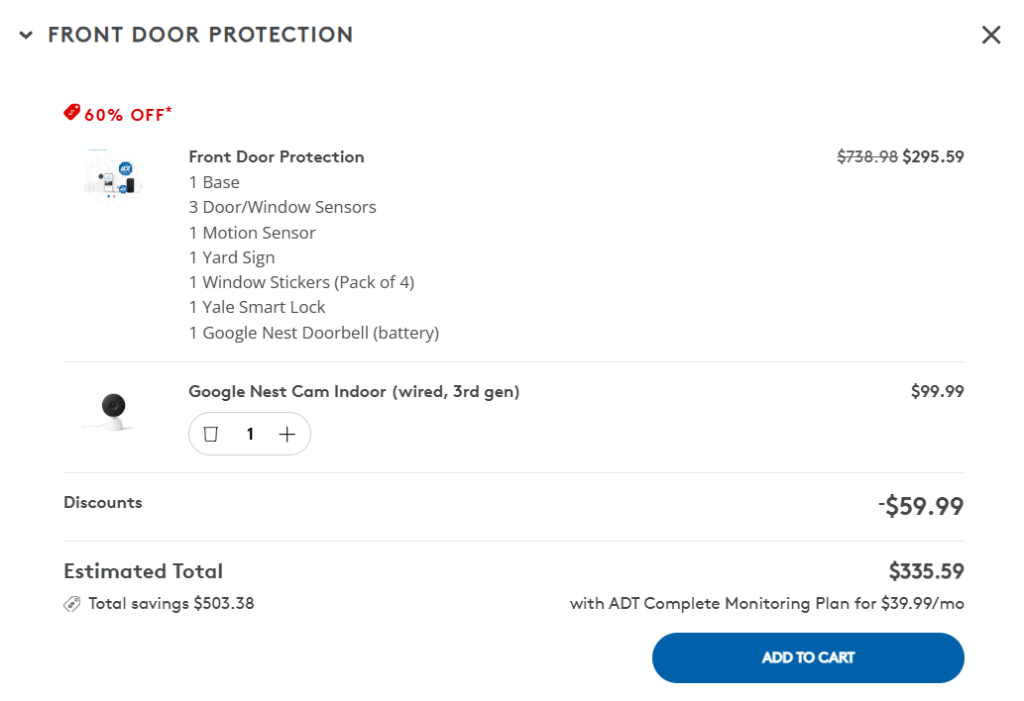The image size is (1024, 701).
Task: Click the struck-through $738.98 original price
Action: click(867, 157)
